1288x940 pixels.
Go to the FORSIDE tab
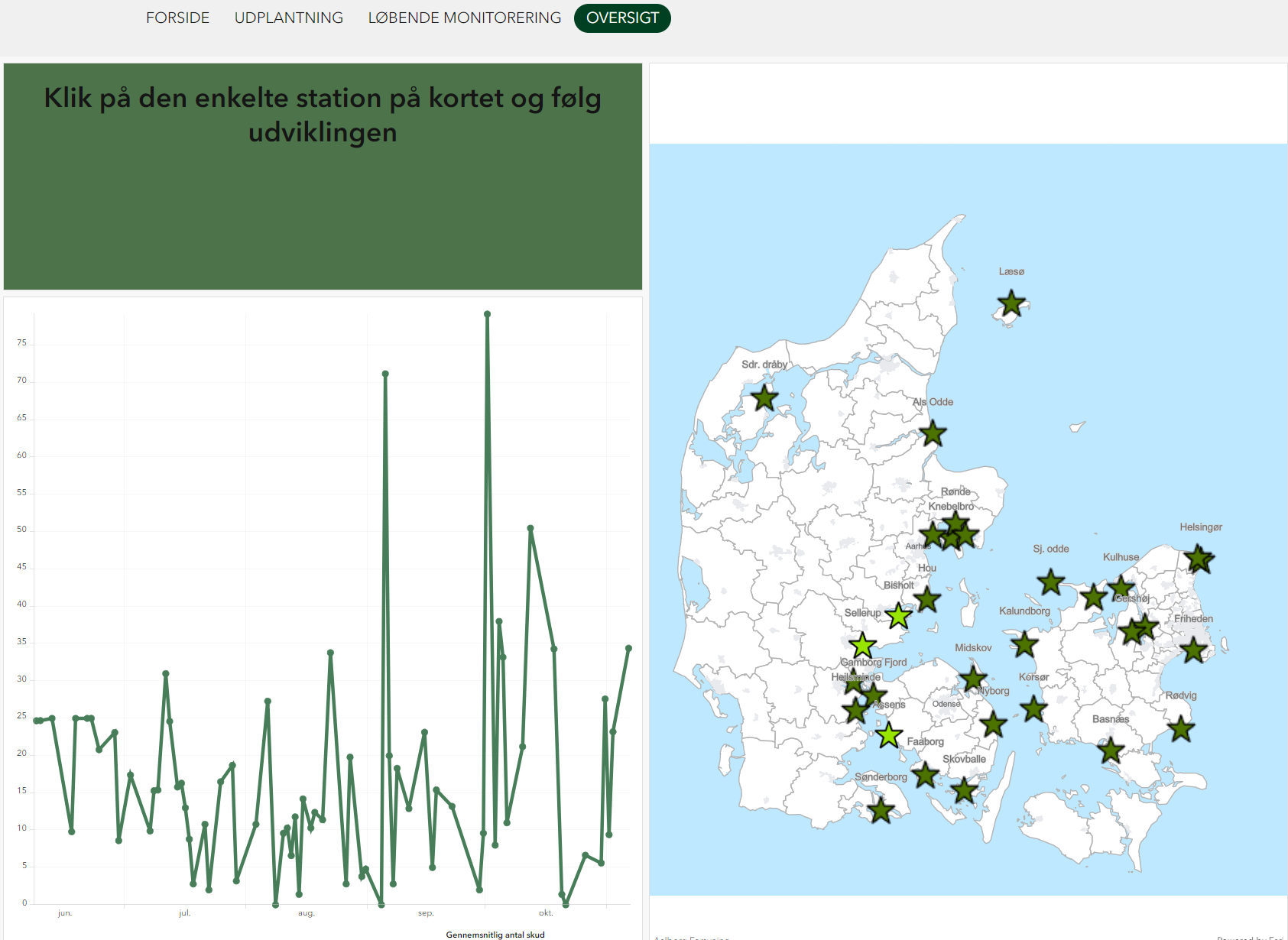click(x=177, y=18)
